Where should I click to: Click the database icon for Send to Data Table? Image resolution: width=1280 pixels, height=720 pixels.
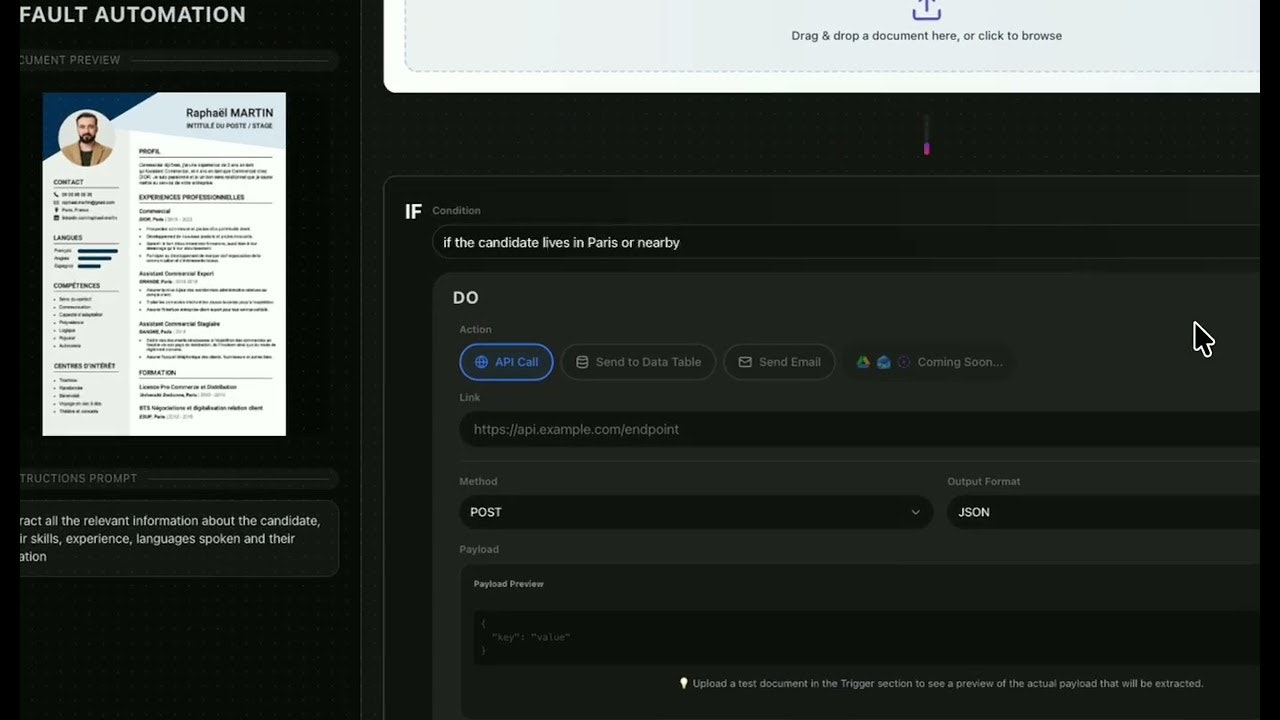tap(581, 362)
